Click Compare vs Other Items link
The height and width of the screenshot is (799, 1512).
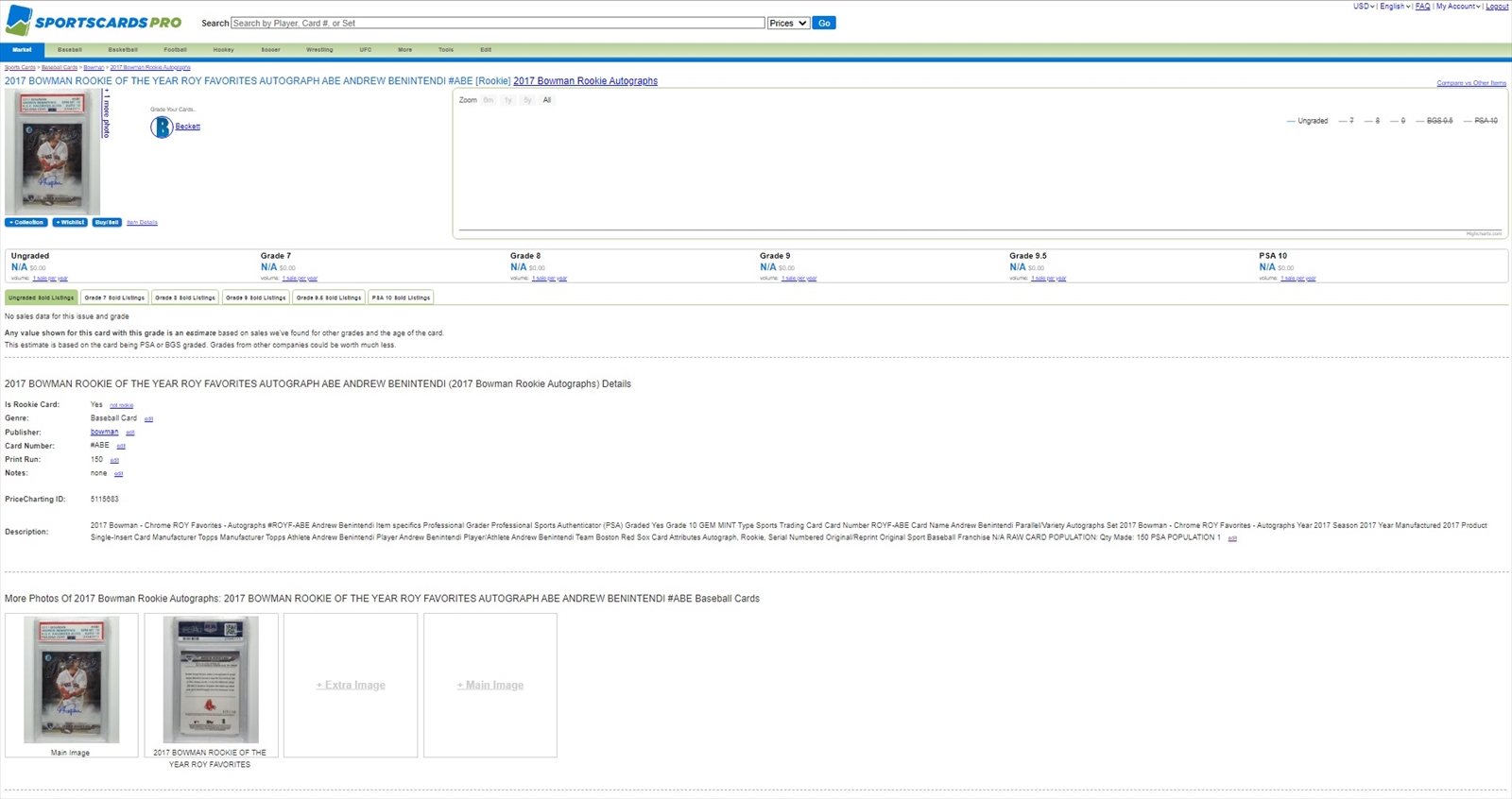point(1471,83)
